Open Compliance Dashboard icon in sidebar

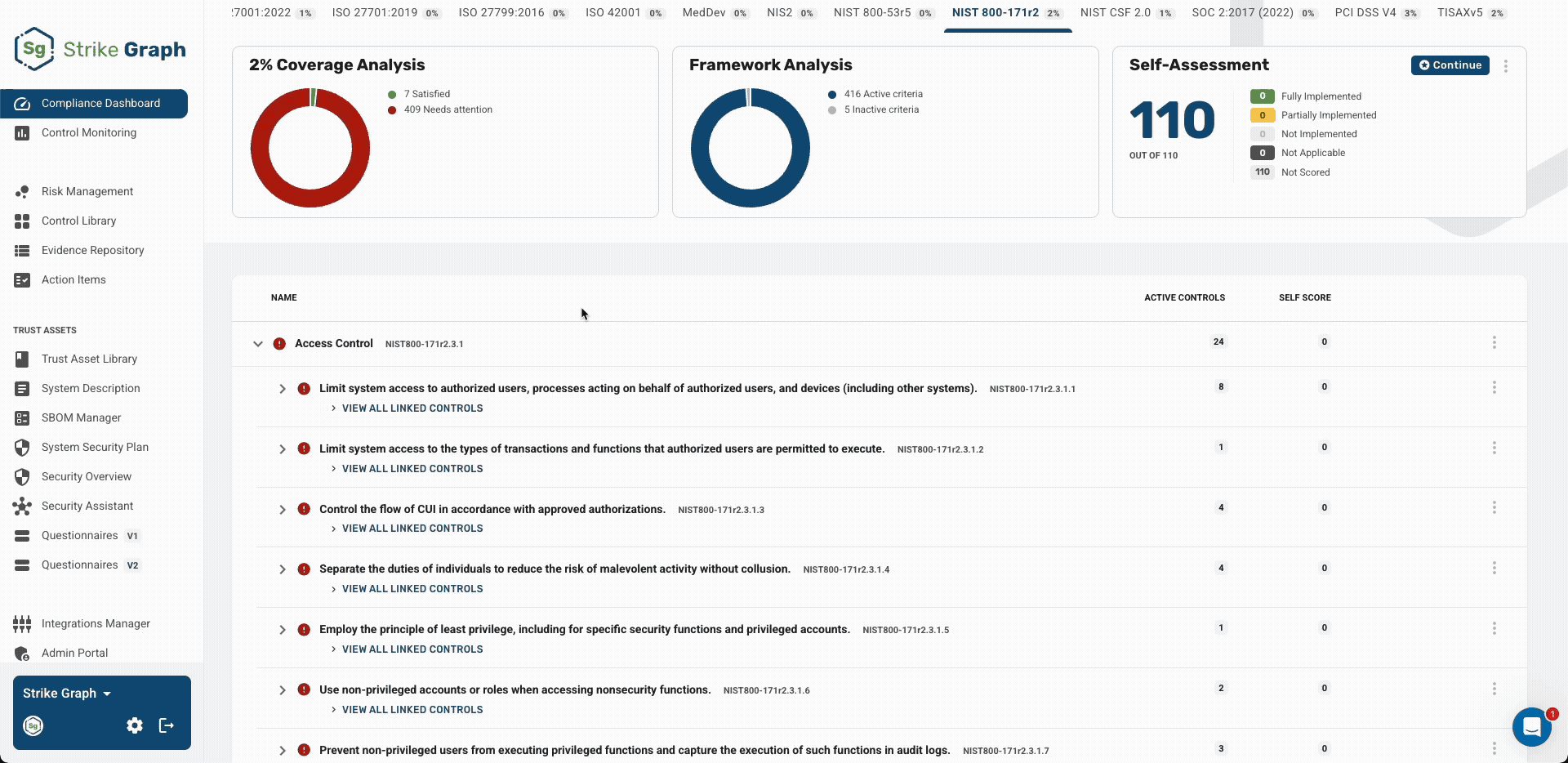click(23, 104)
